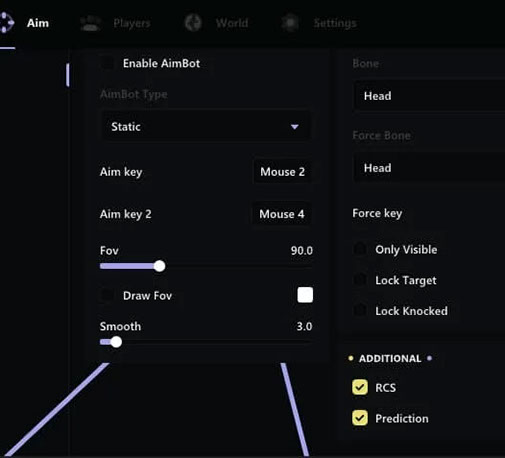
Task: Disable the Prediction checkbox
Action: pyautogui.click(x=360, y=418)
